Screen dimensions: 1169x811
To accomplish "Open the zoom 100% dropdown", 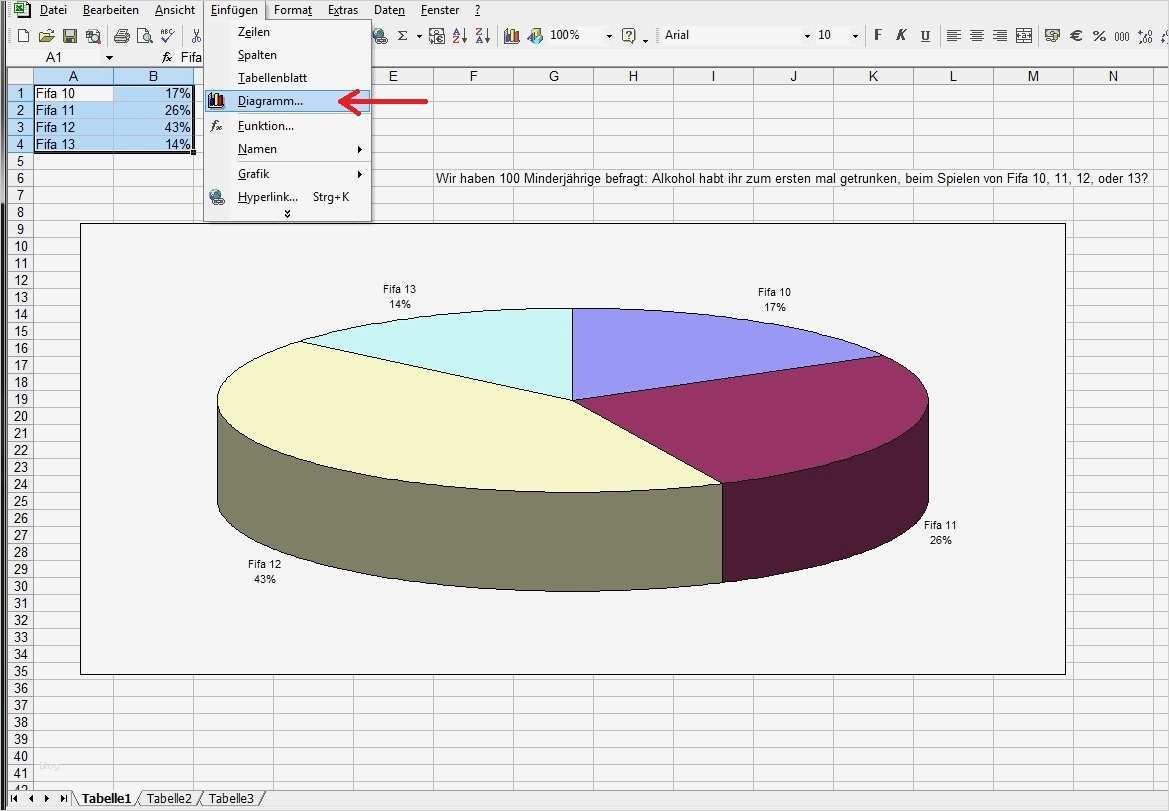I will pos(609,36).
